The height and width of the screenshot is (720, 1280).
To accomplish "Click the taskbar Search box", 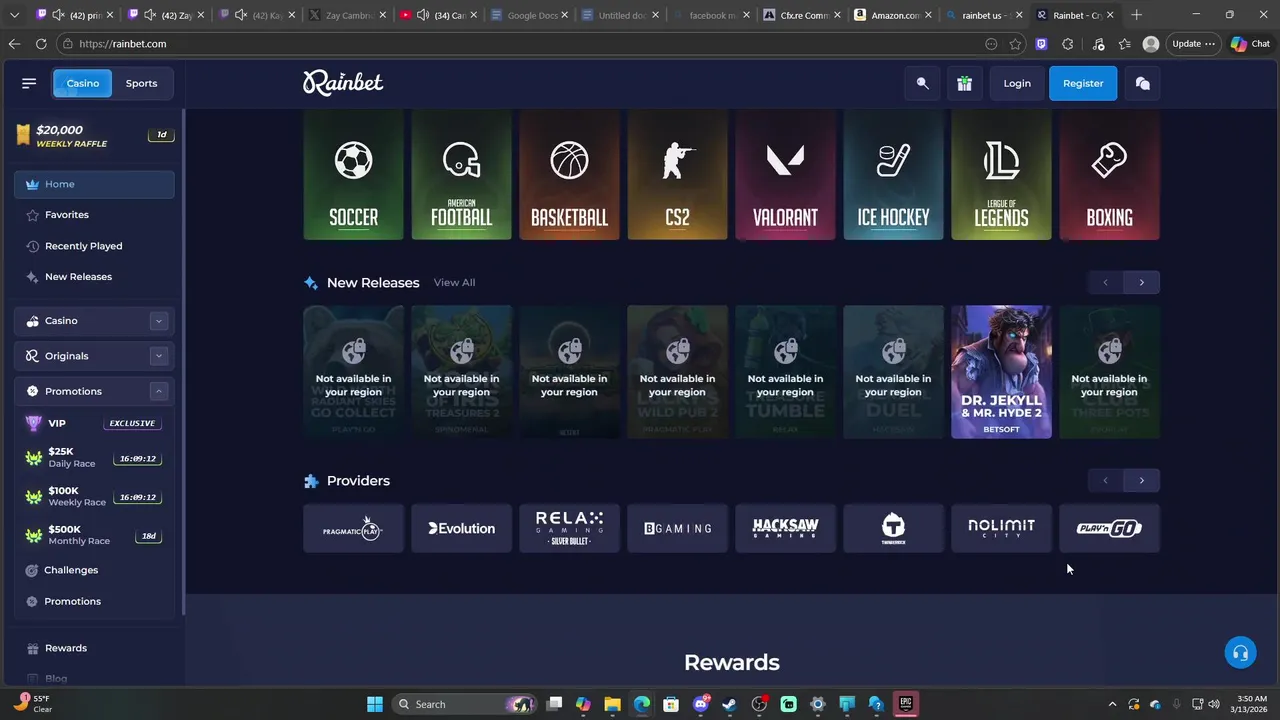I will pos(463,704).
